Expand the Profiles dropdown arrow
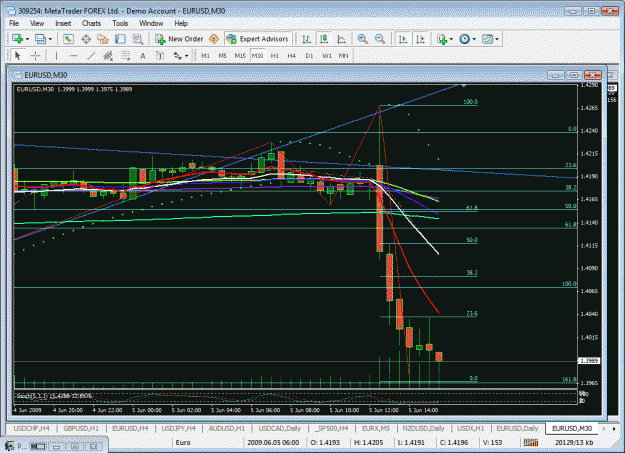 pyautogui.click(x=50, y=39)
